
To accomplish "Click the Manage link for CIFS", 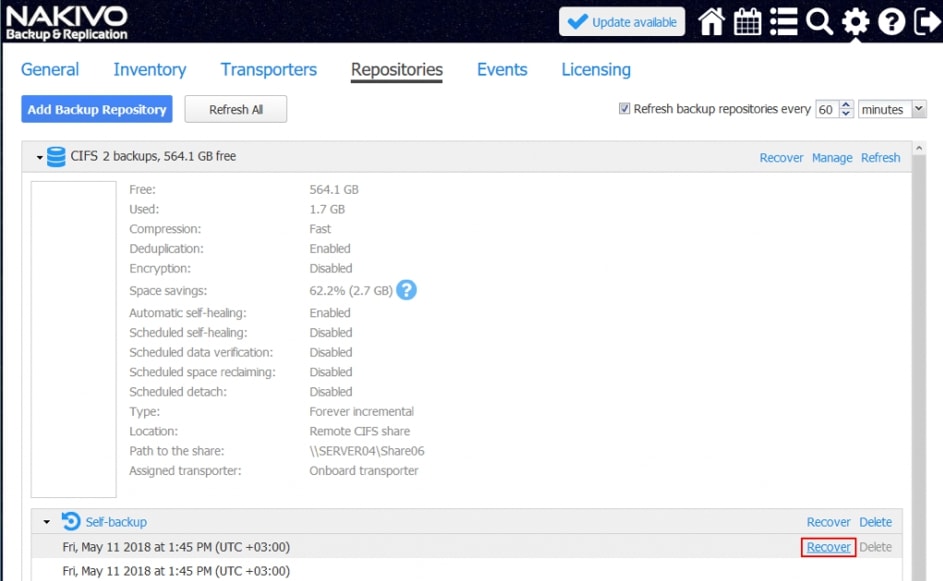I will click(831, 158).
